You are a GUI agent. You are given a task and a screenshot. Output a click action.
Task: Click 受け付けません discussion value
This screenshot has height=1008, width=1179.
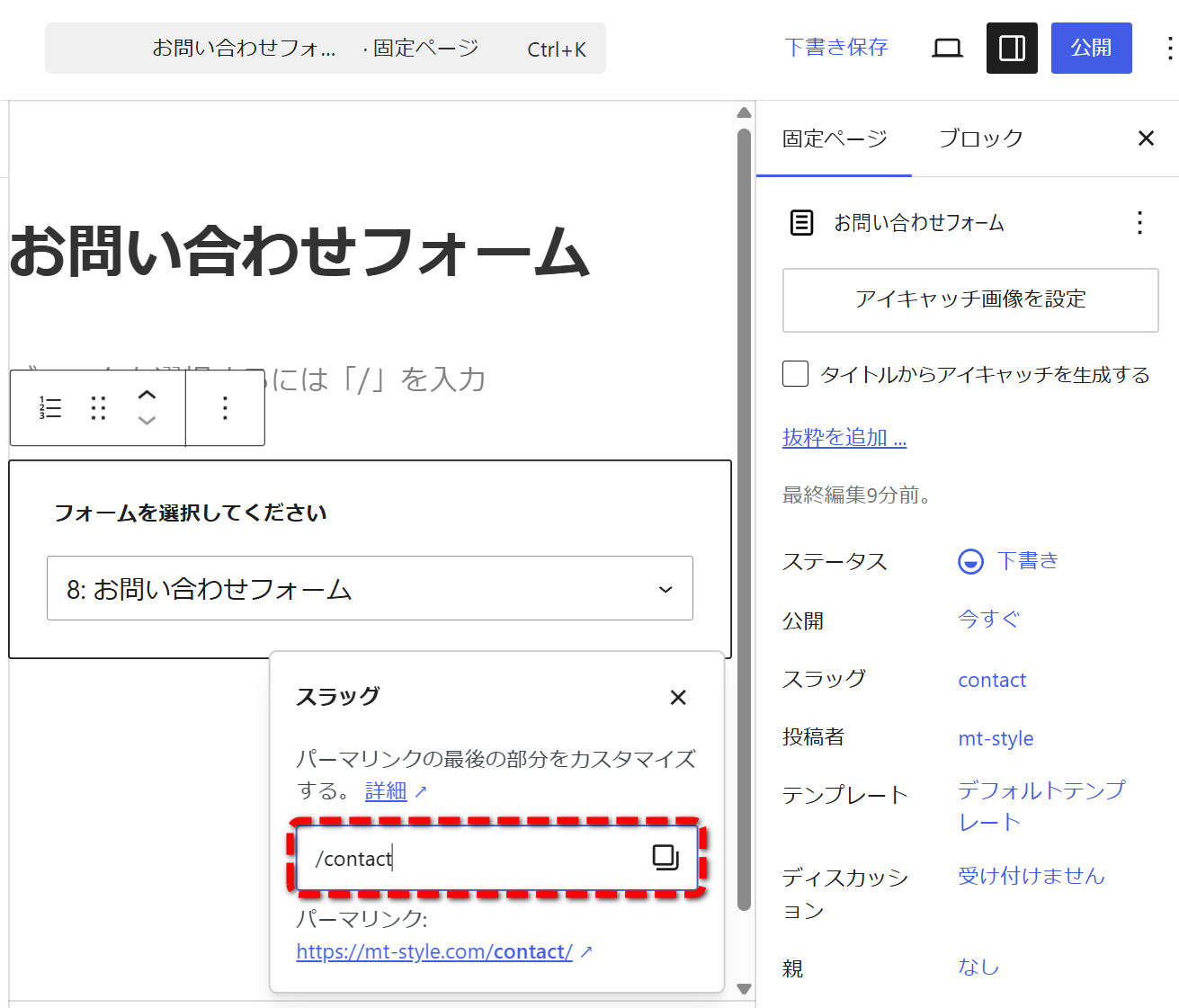click(x=1031, y=876)
